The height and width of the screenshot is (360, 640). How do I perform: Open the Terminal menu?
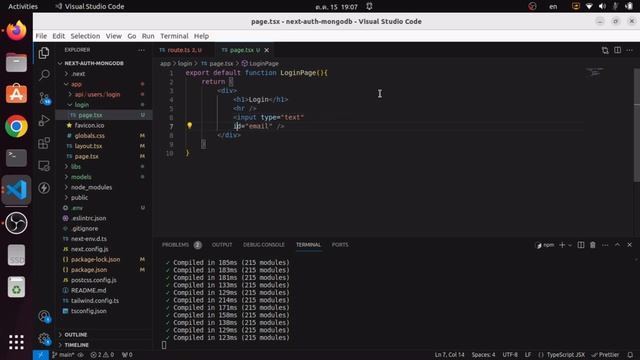(x=174, y=36)
